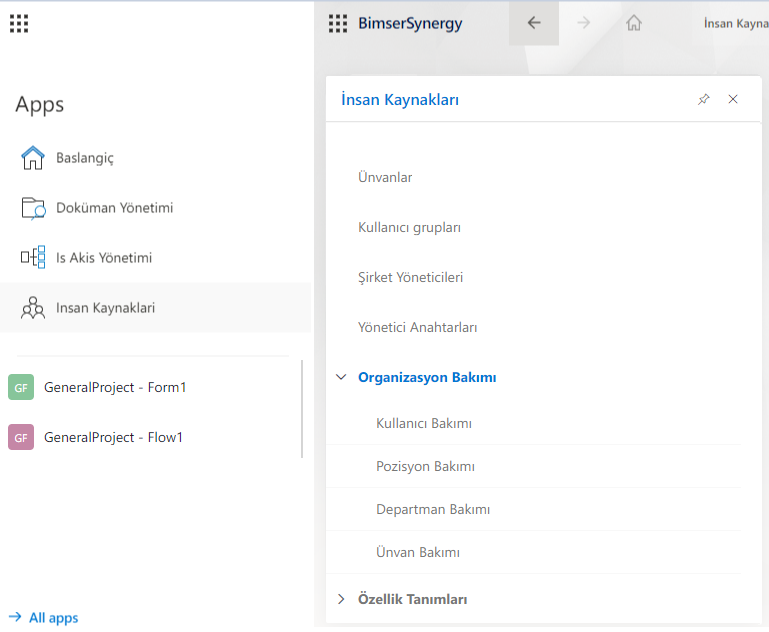Open Departman Bakımı item

tap(433, 509)
